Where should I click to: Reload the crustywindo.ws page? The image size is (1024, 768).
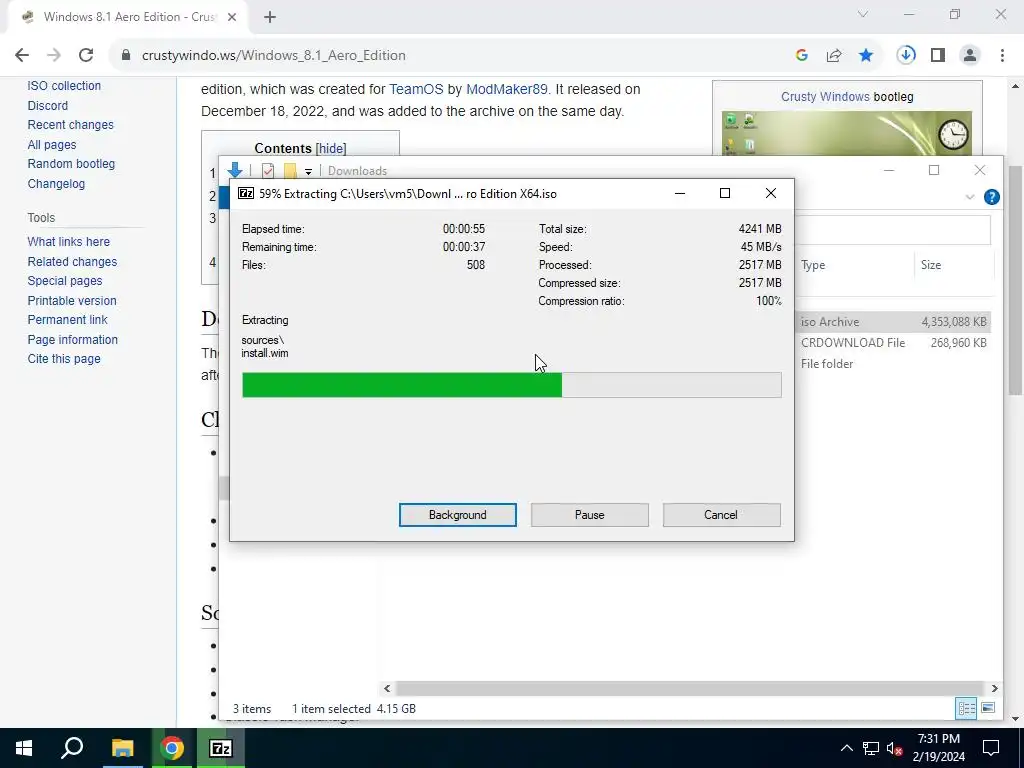(86, 56)
